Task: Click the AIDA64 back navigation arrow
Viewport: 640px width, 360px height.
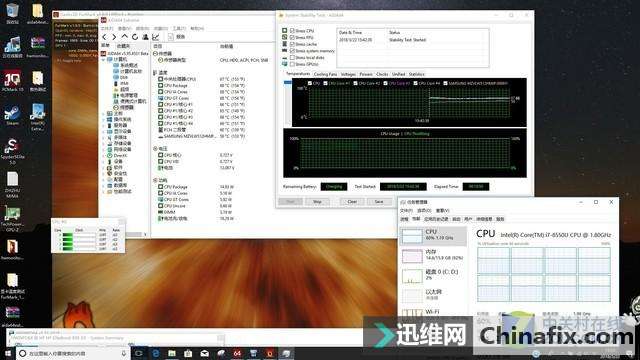Action: pyautogui.click(x=104, y=37)
